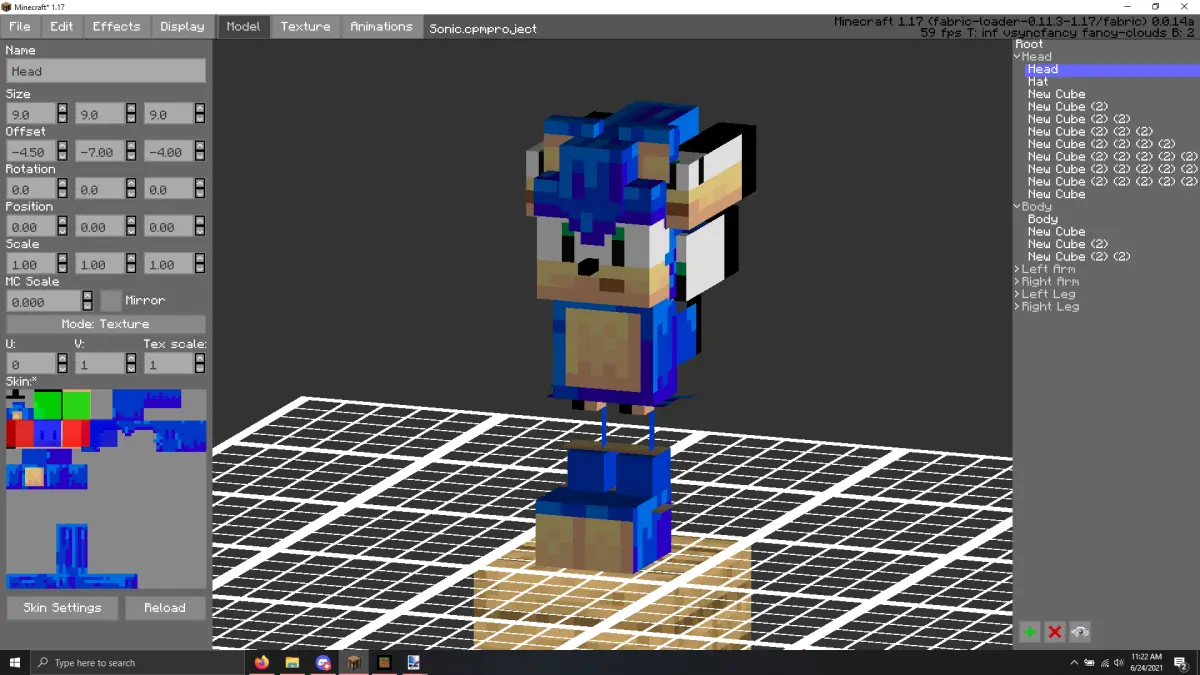
Task: Click the red X delete-element button
Action: coord(1054,632)
